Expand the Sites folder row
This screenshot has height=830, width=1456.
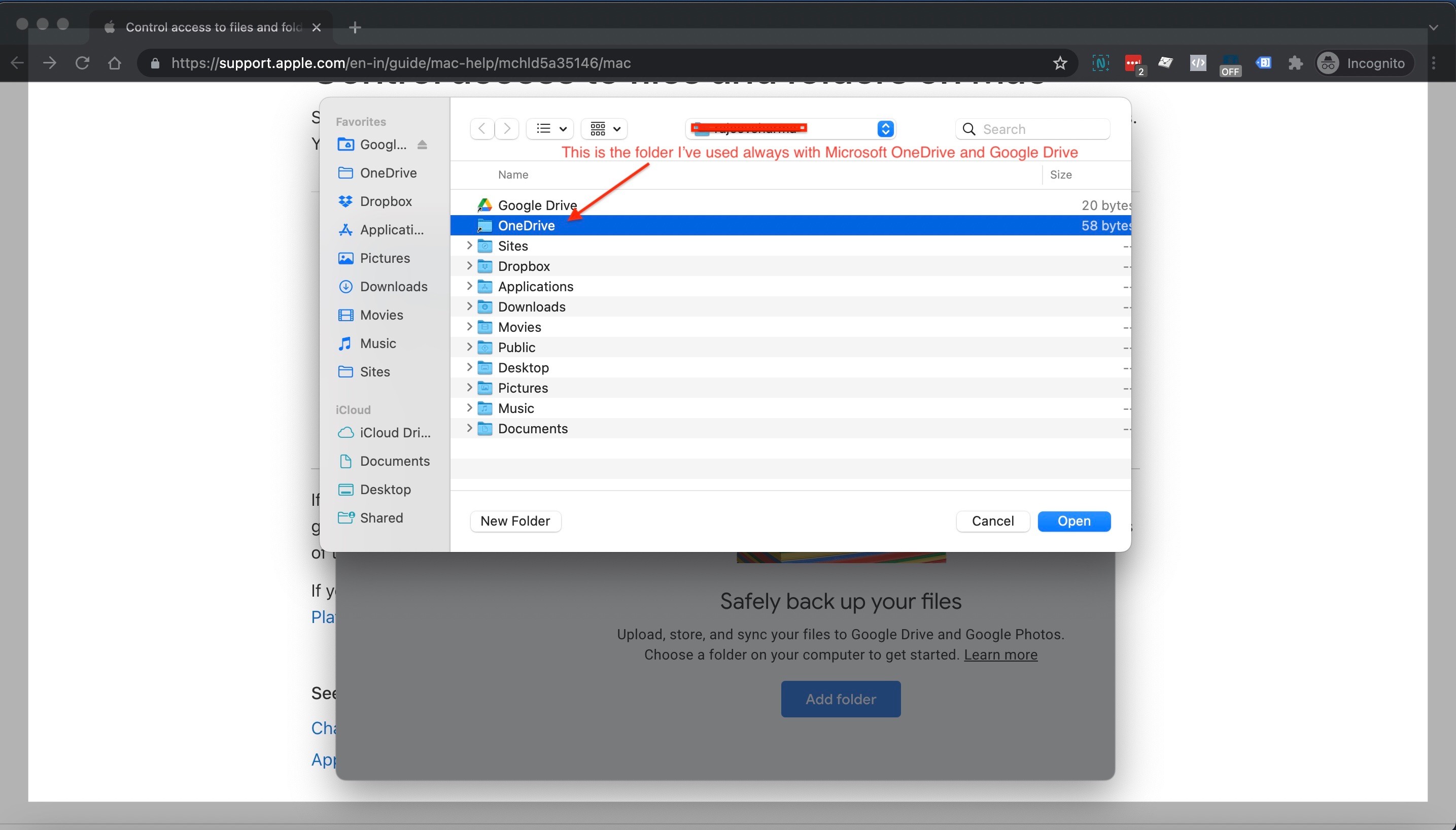click(469, 246)
